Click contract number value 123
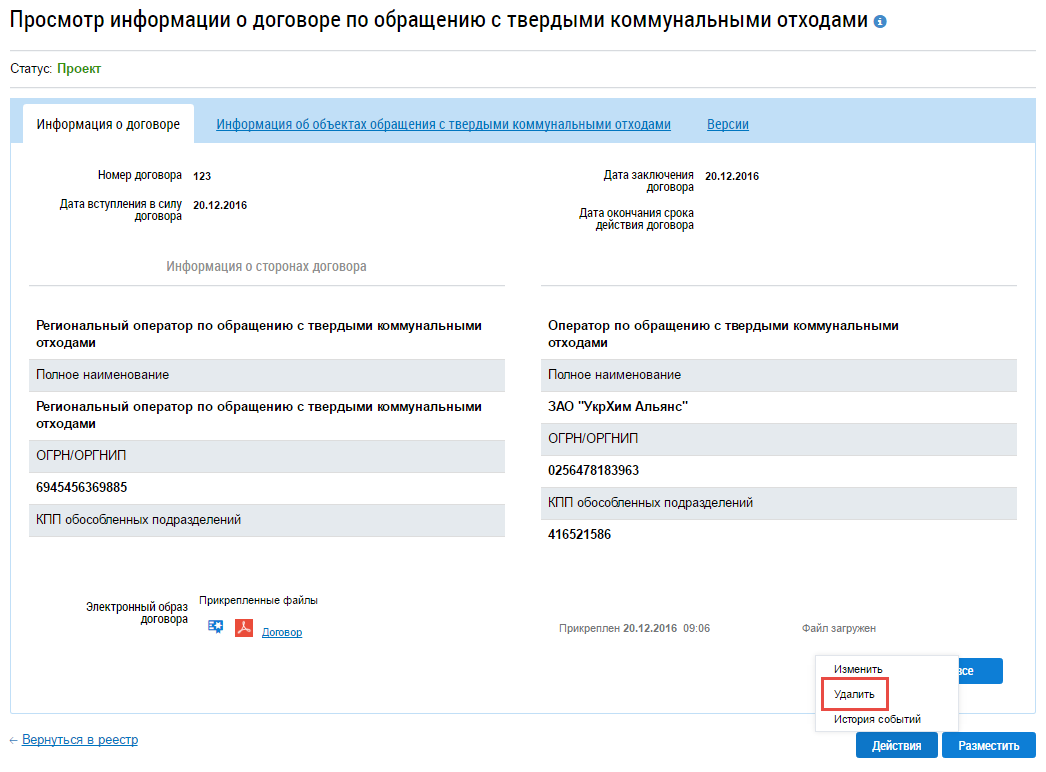 [201, 176]
